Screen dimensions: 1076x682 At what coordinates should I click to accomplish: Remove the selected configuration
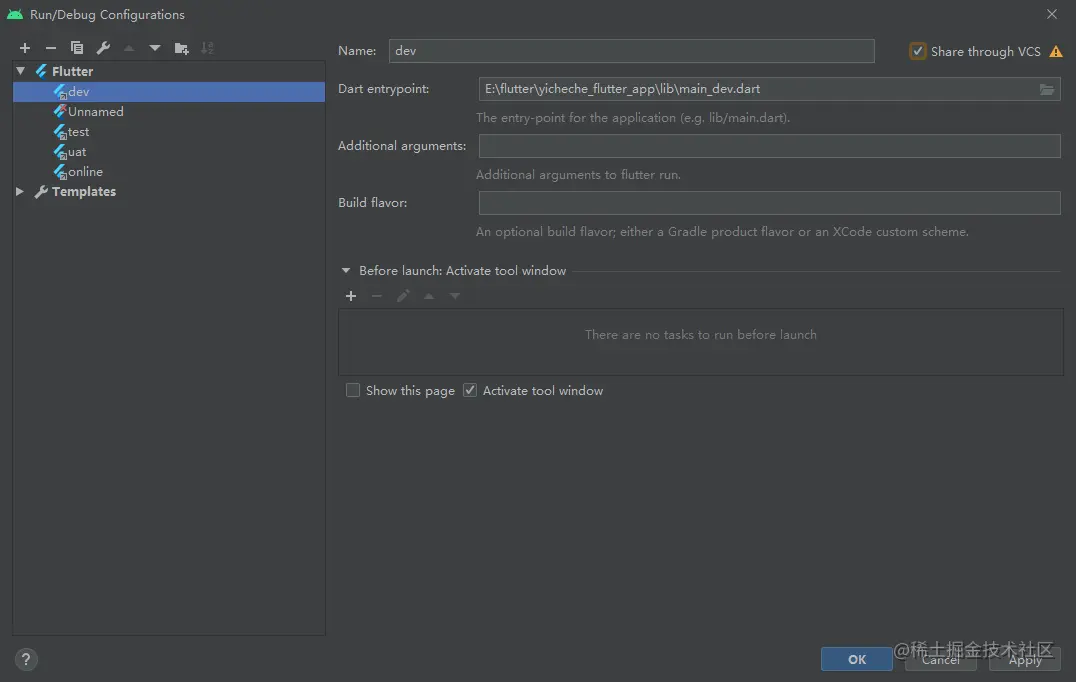coord(51,48)
